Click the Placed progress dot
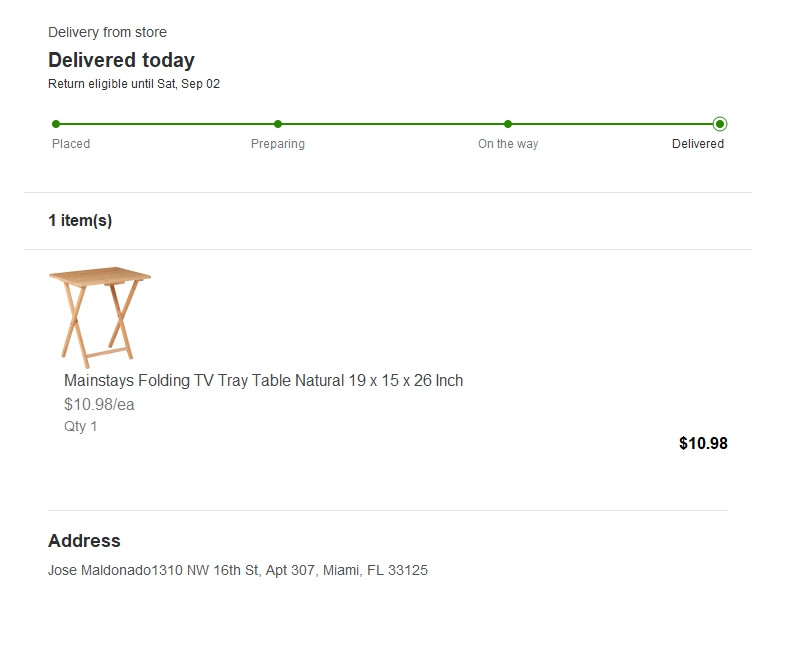This screenshot has width=800, height=646. (56, 124)
